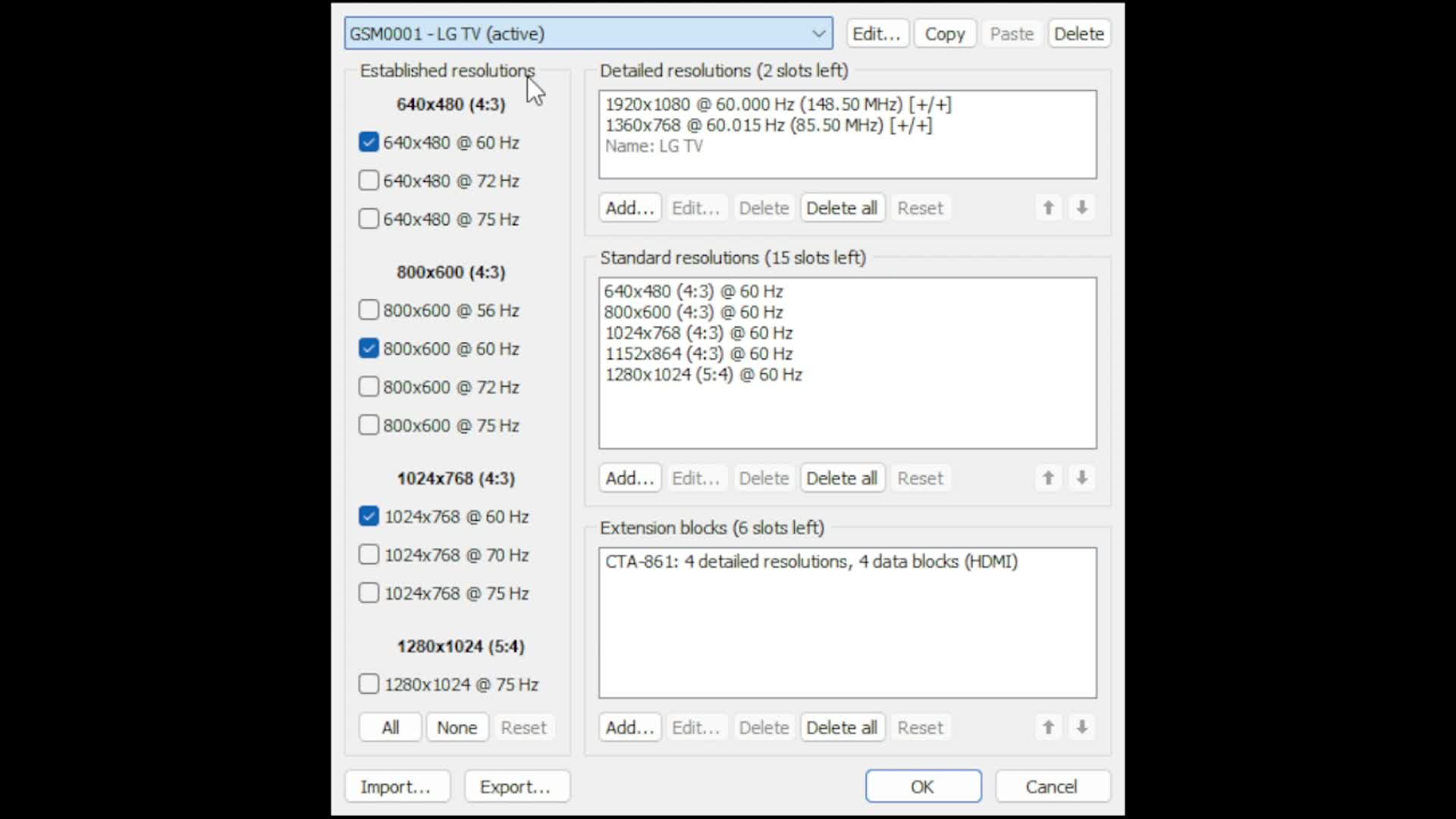The height and width of the screenshot is (819, 1456).
Task: Select the CTA-861 extension block entry
Action: click(x=811, y=562)
